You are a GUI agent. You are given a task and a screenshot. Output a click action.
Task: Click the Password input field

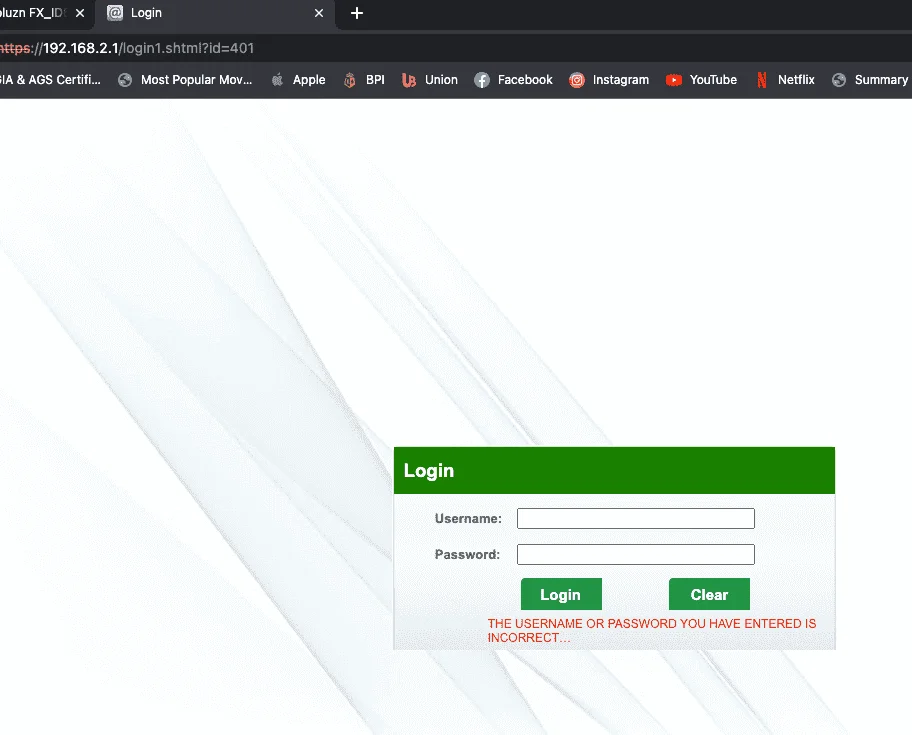636,554
